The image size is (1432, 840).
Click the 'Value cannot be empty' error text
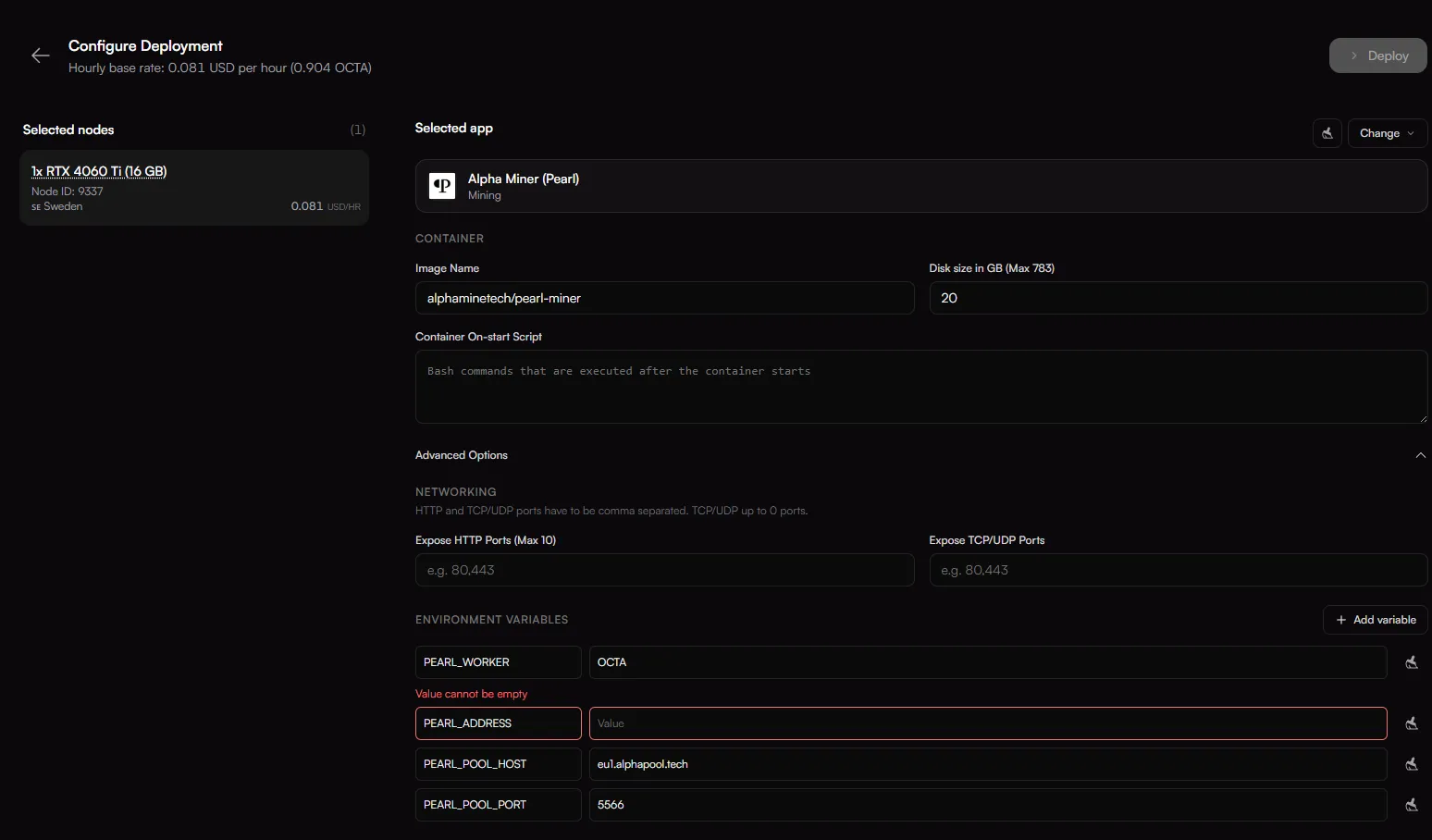[471, 694]
